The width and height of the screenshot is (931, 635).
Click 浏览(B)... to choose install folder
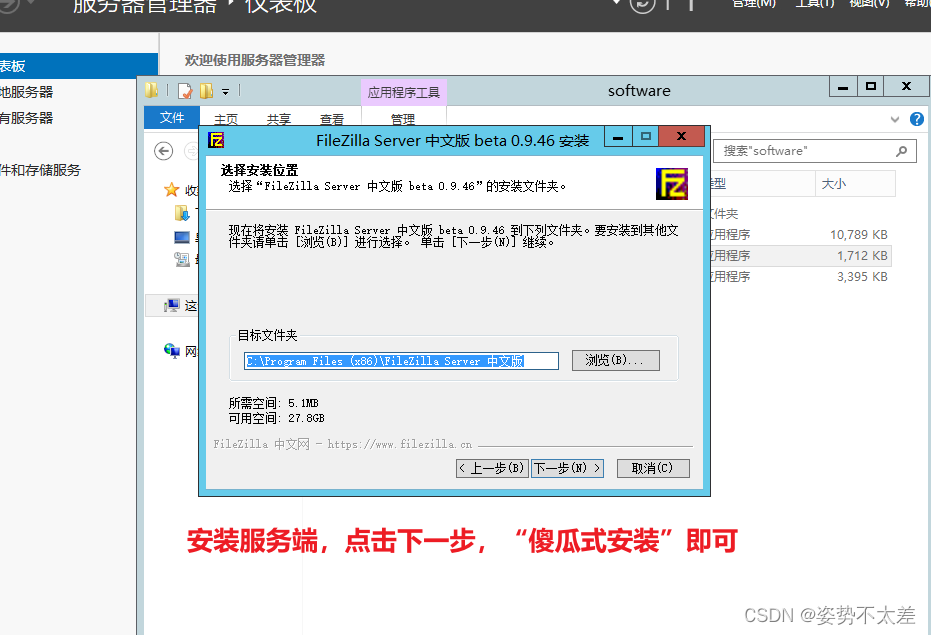616,360
